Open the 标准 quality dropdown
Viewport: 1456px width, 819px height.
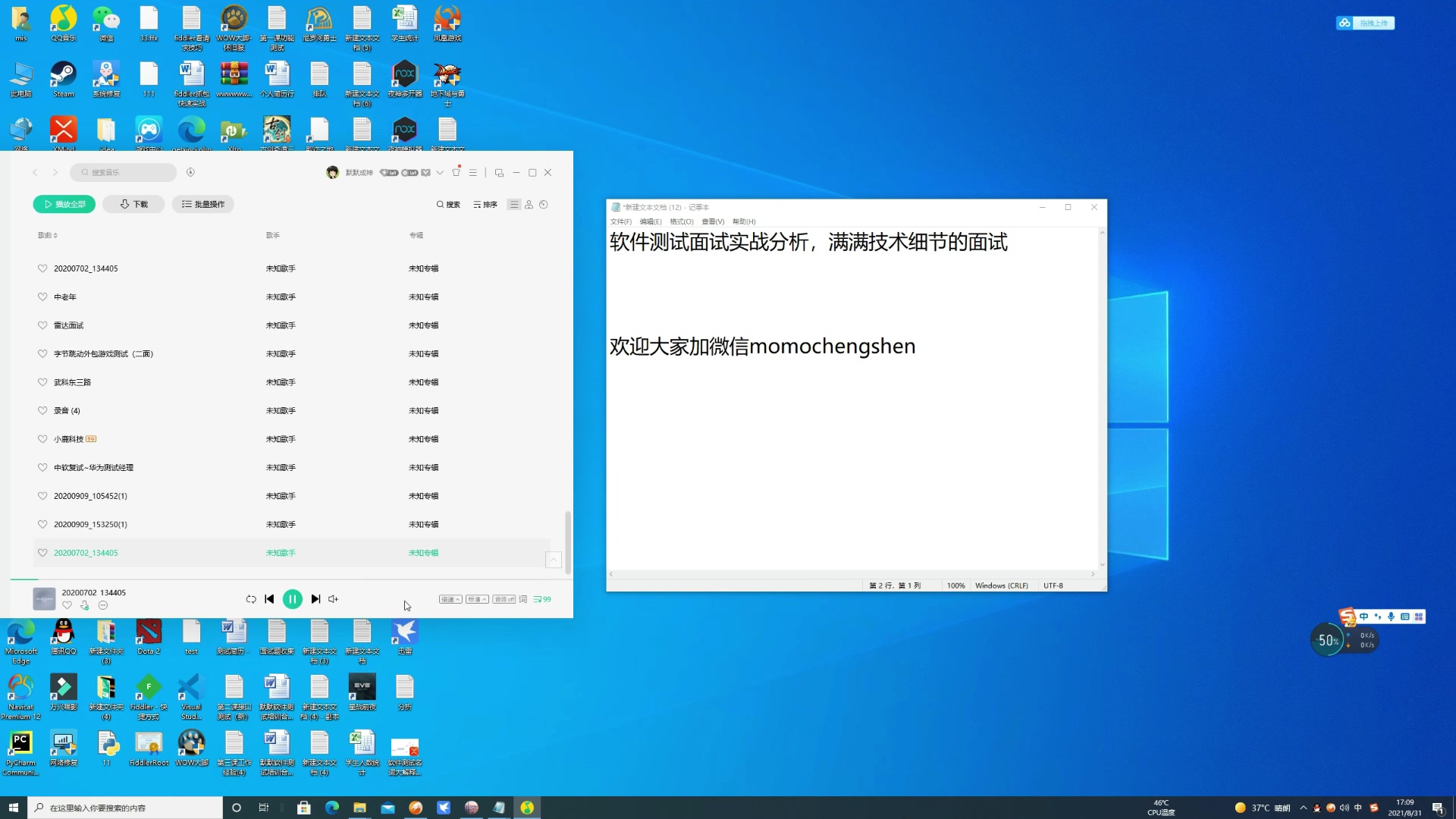(x=477, y=599)
